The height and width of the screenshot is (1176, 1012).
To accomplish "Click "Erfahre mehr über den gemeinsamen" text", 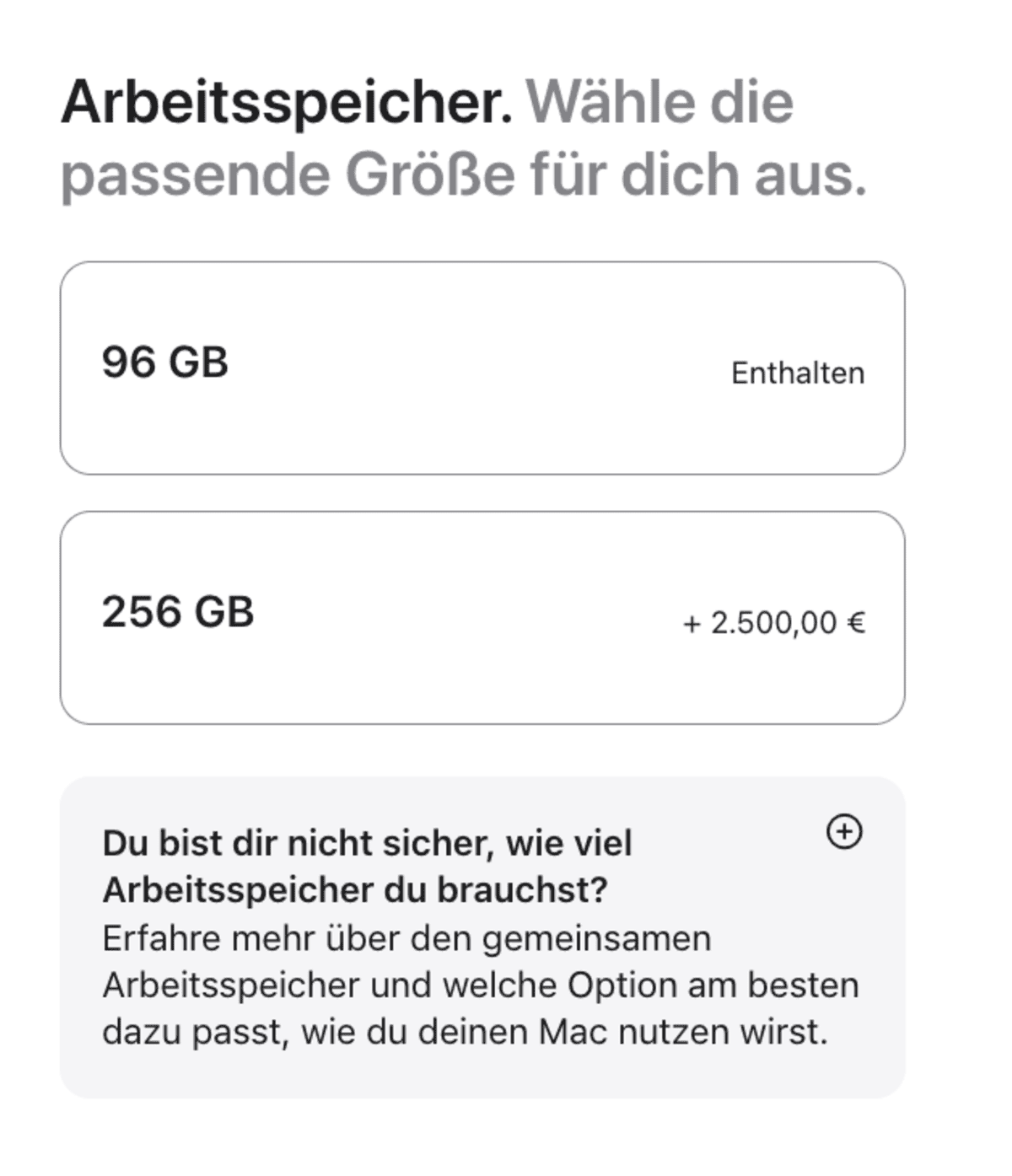I will pos(406,938).
